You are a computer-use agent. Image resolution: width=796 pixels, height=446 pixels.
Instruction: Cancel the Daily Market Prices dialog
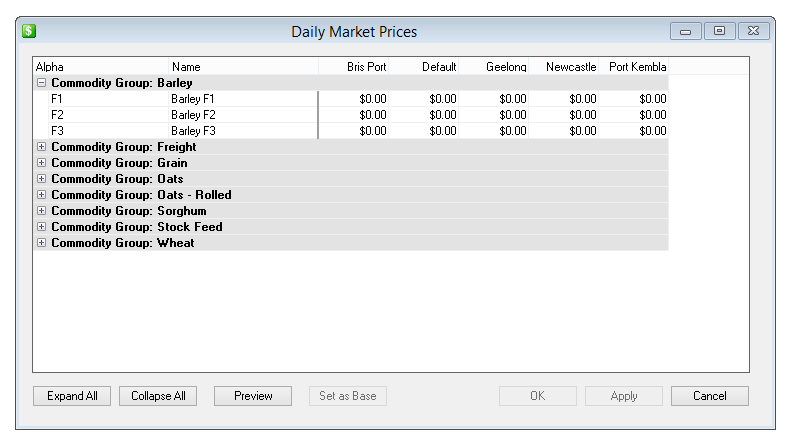tap(709, 396)
